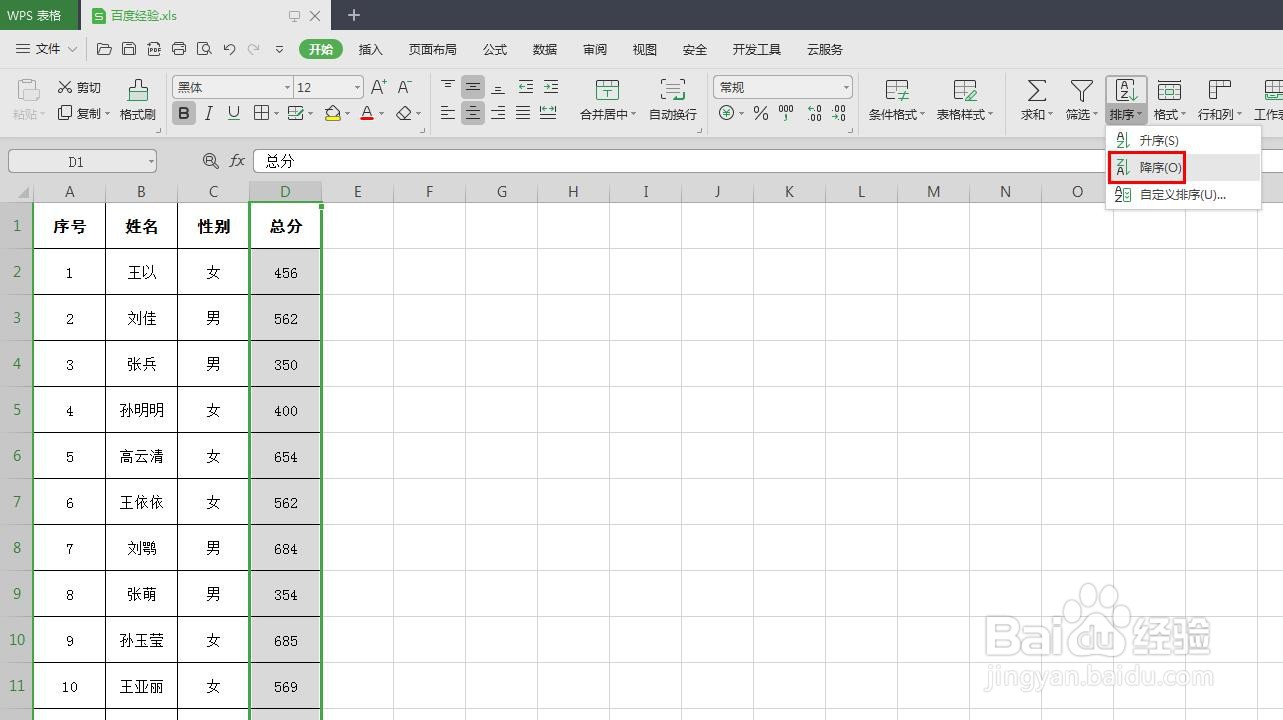1283x720 pixels.
Task: Switch to 数据 tab
Action: [545, 49]
